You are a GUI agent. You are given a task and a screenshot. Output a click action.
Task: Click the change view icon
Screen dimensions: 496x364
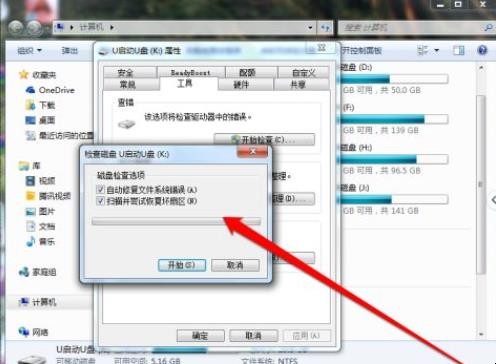pos(423,51)
